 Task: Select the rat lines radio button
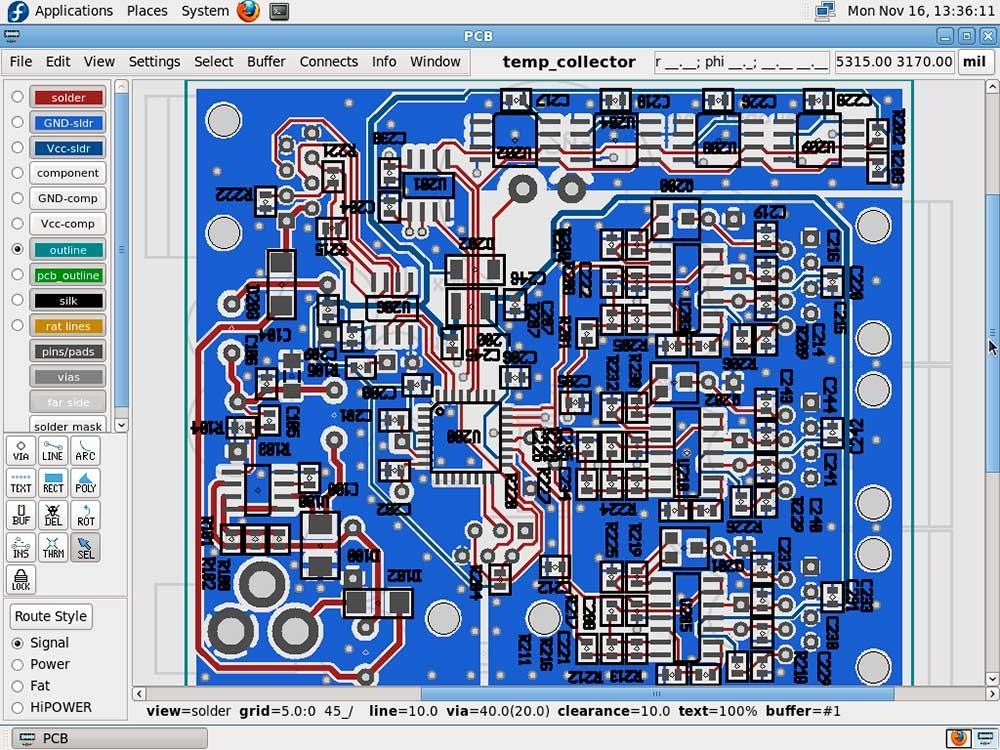coord(17,325)
